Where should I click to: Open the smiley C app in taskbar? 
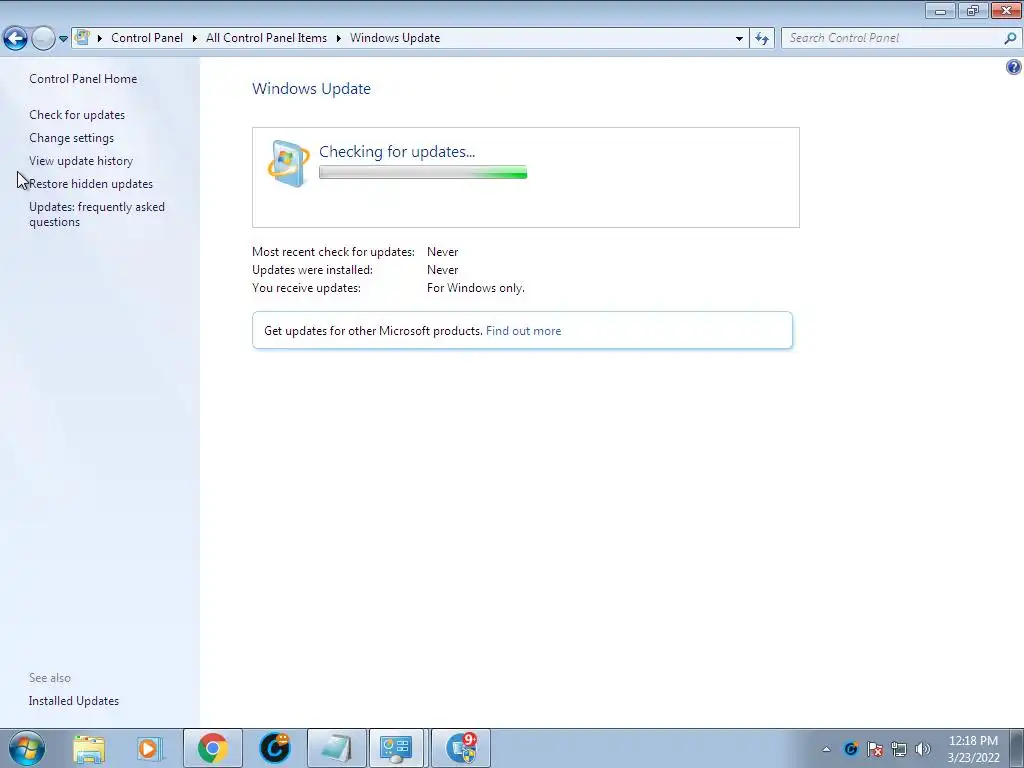pyautogui.click(x=274, y=748)
